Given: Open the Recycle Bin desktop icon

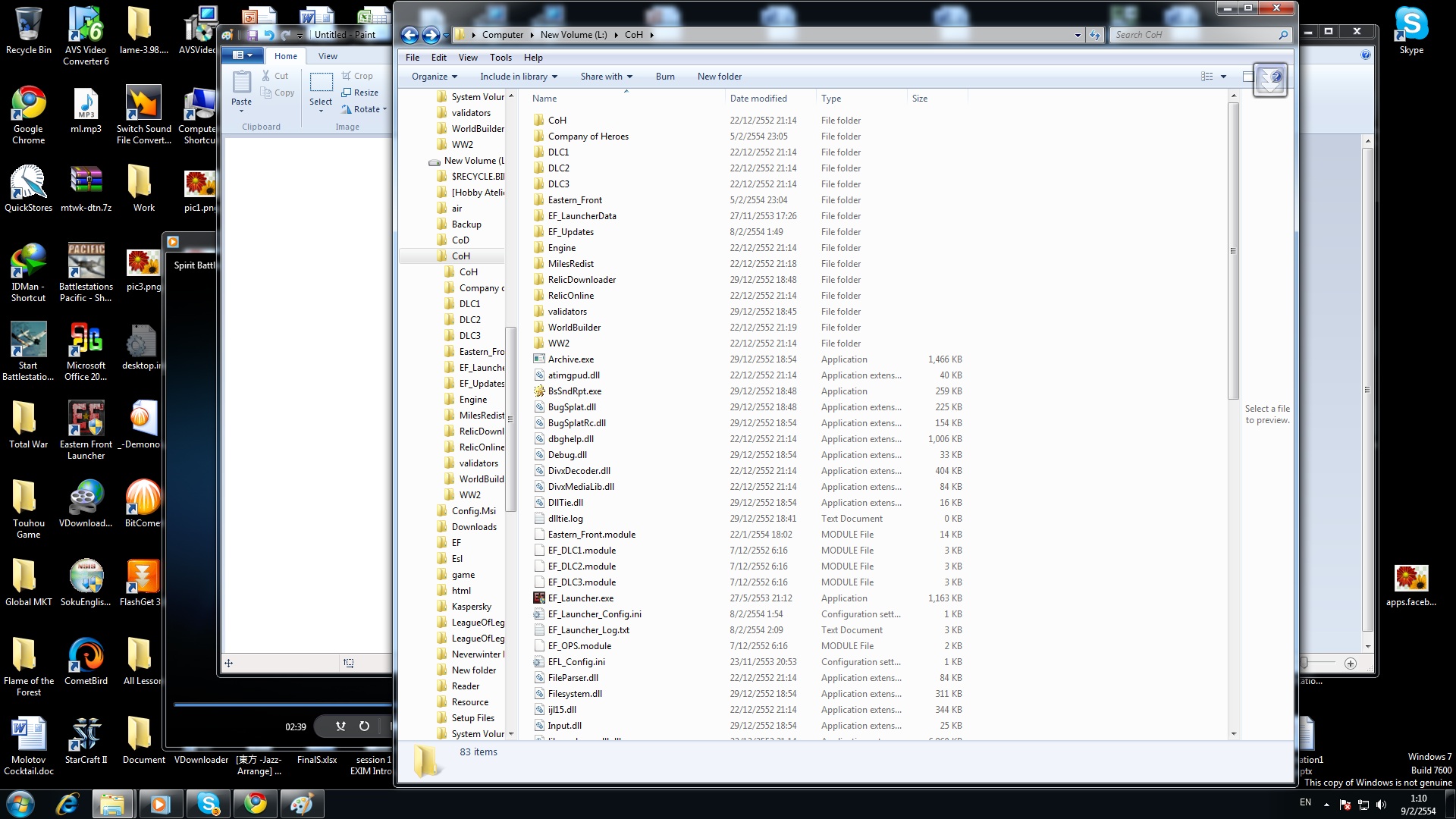Looking at the screenshot, I should point(29,31).
